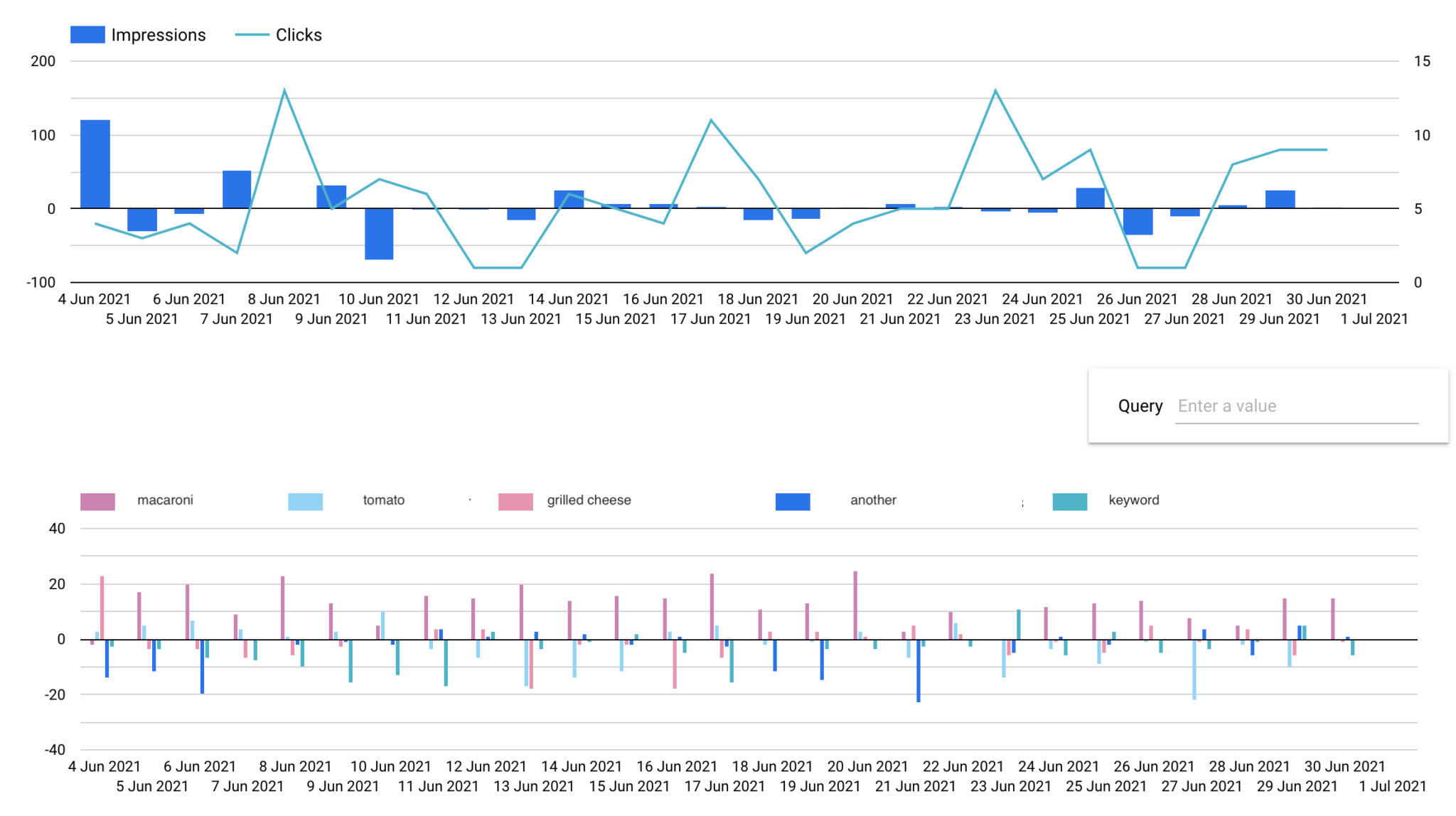This screenshot has width=1456, height=816.
Task: Select the tomato legend label
Action: pos(383,500)
